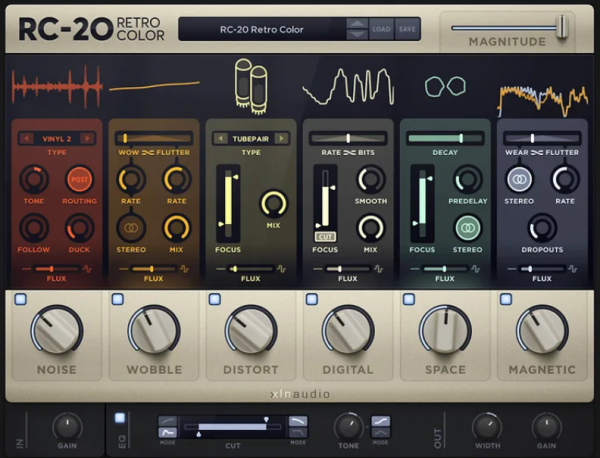600x458 pixels.
Task: Click the POST routing button
Action: click(x=80, y=179)
